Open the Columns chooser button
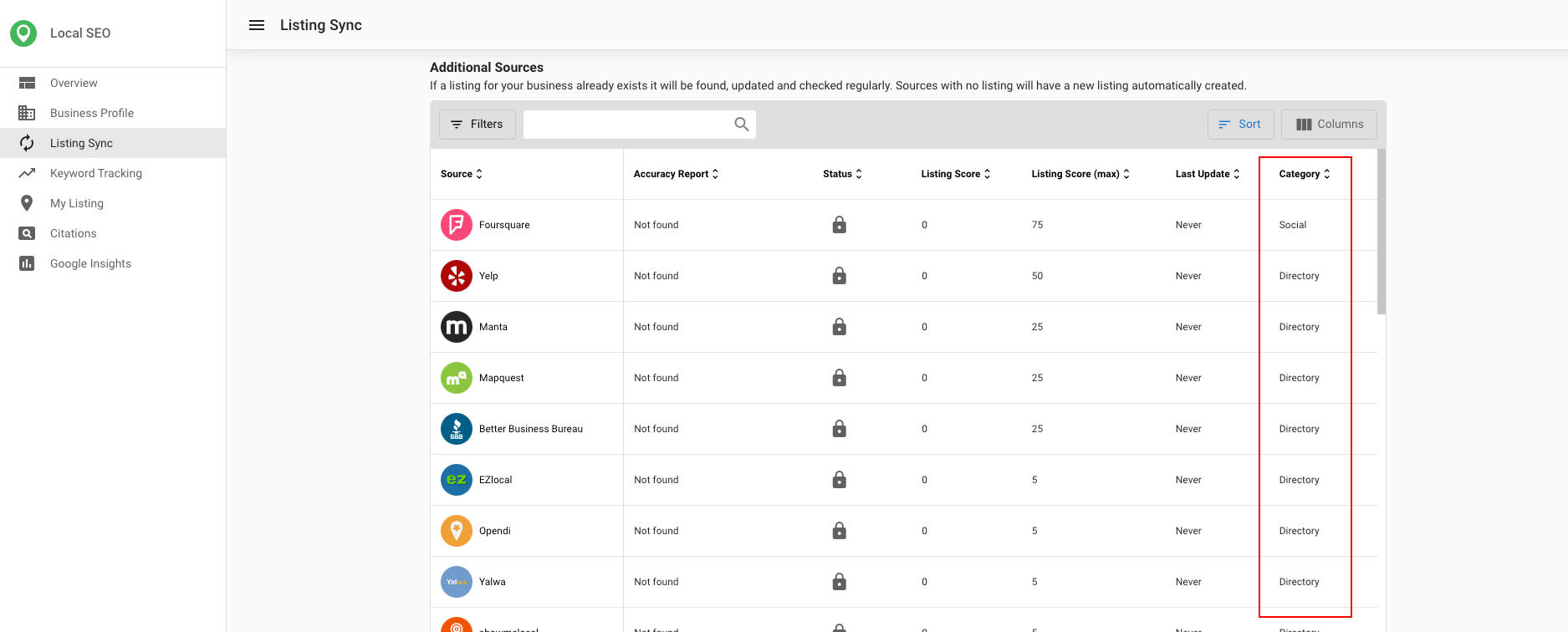This screenshot has width=1568, height=632. click(x=1329, y=125)
